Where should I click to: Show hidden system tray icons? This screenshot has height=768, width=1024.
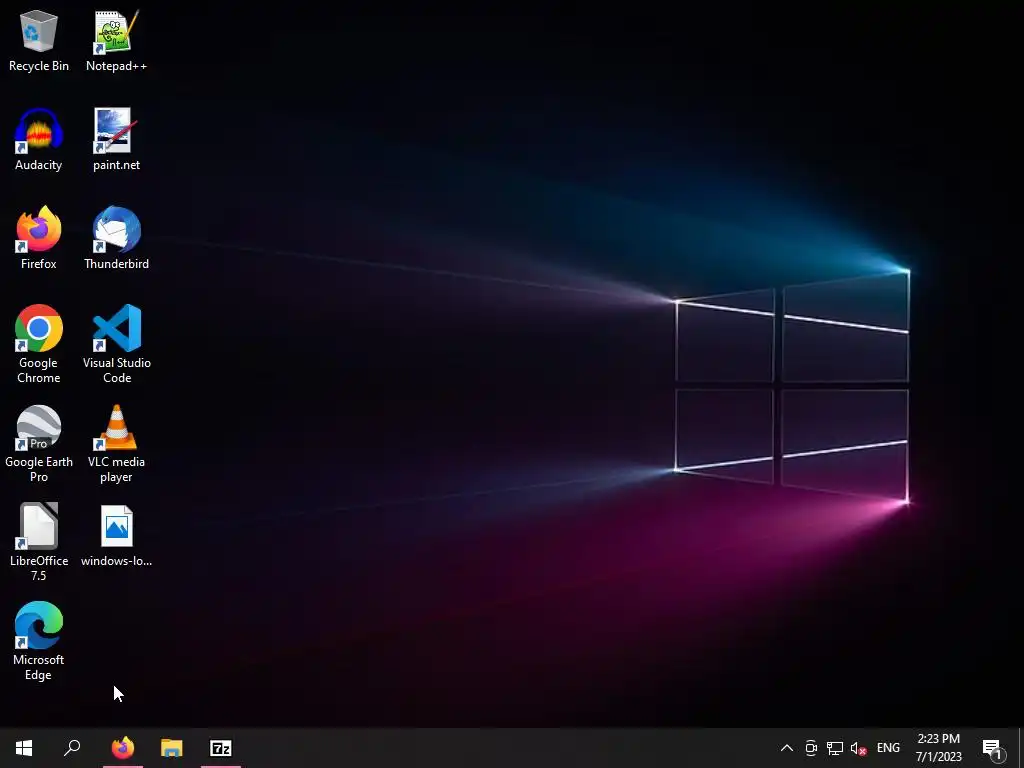pos(787,748)
